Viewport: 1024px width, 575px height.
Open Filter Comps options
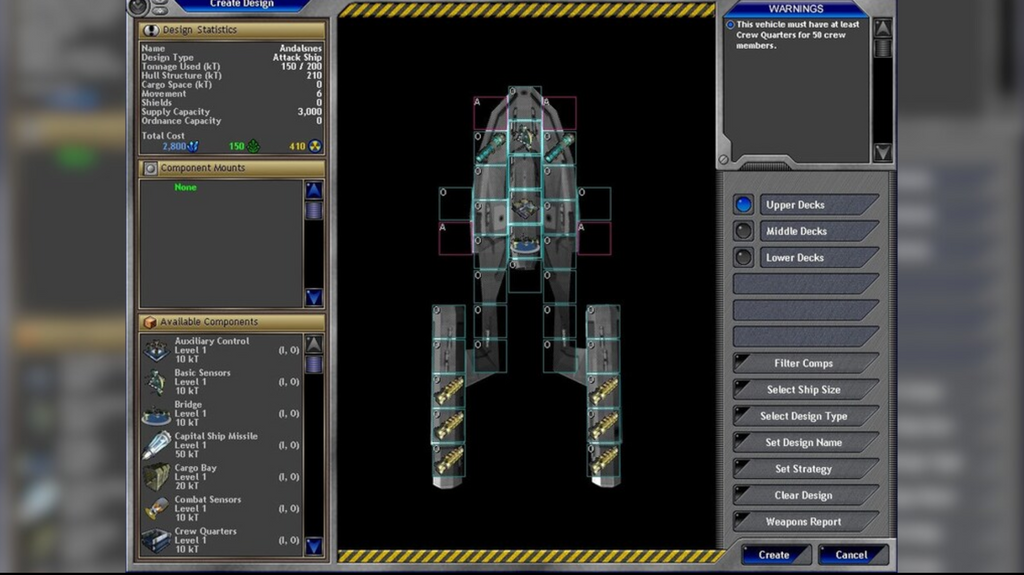point(804,364)
